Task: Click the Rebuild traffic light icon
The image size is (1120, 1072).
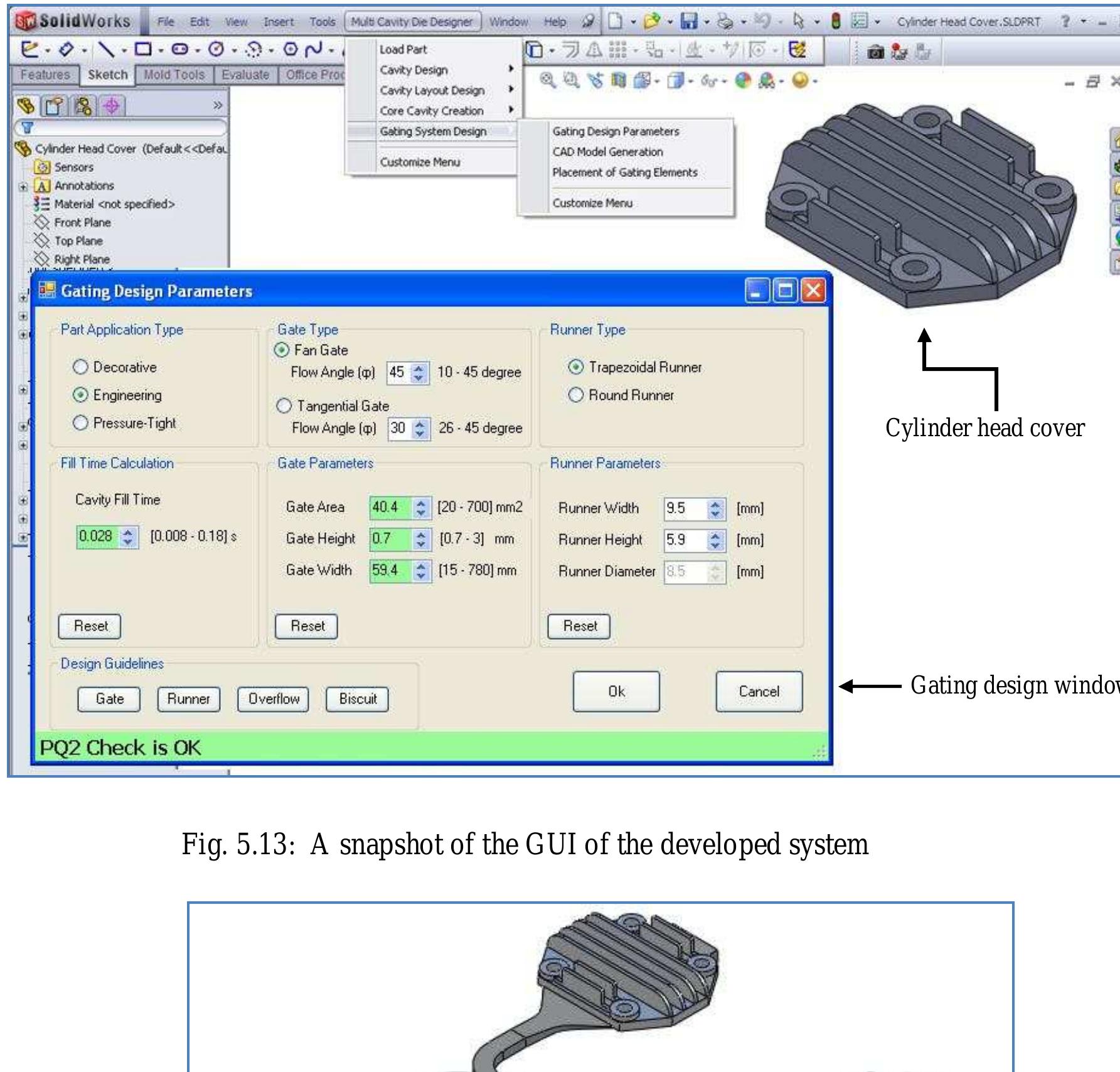Action: tap(836, 22)
